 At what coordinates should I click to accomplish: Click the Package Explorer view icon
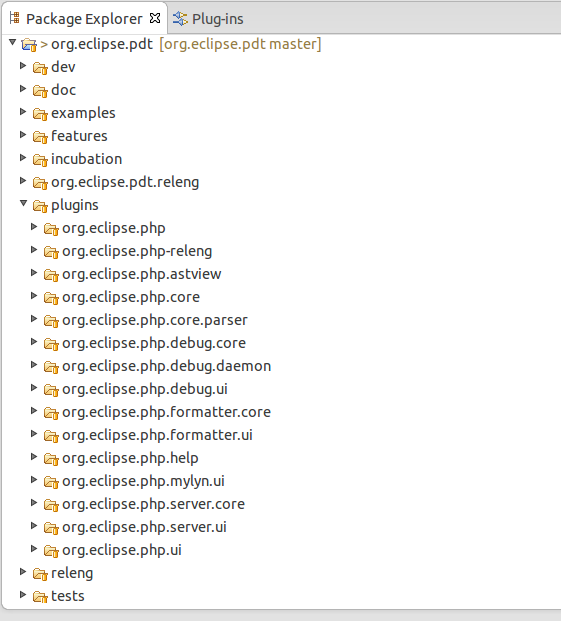(x=15, y=18)
